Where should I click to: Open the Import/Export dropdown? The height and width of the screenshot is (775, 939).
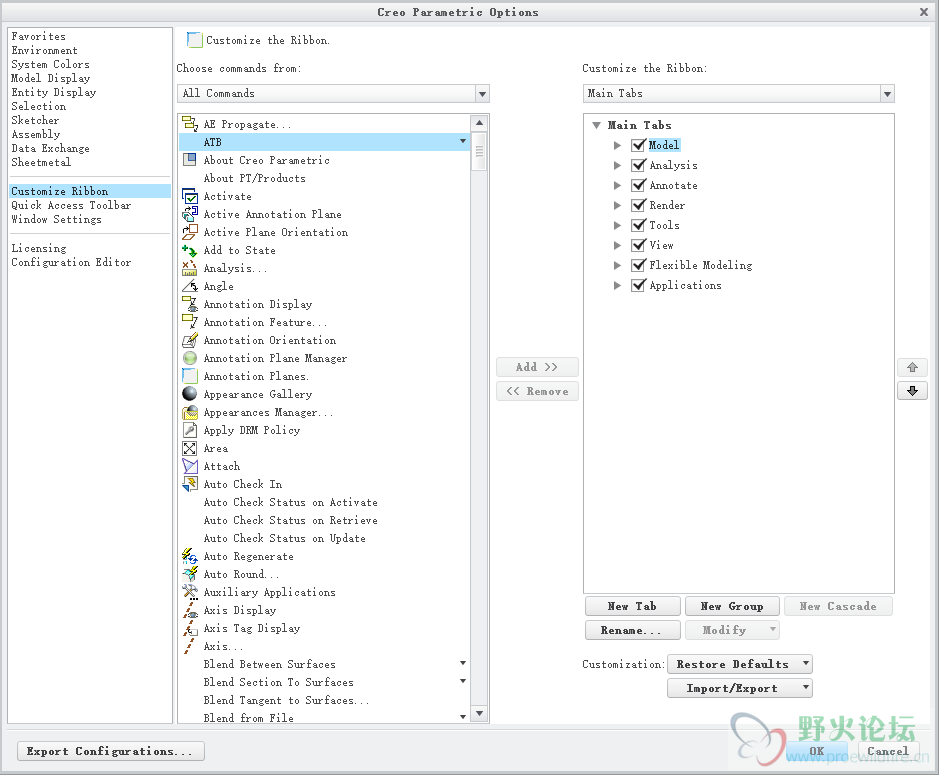[x=806, y=688]
